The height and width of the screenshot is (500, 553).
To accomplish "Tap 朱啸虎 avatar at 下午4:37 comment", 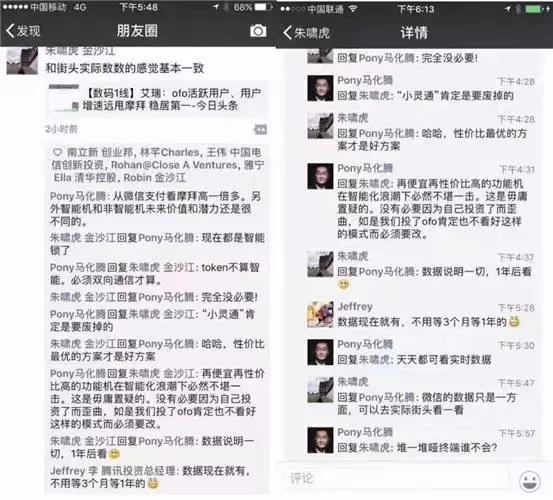I will pos(320,264).
